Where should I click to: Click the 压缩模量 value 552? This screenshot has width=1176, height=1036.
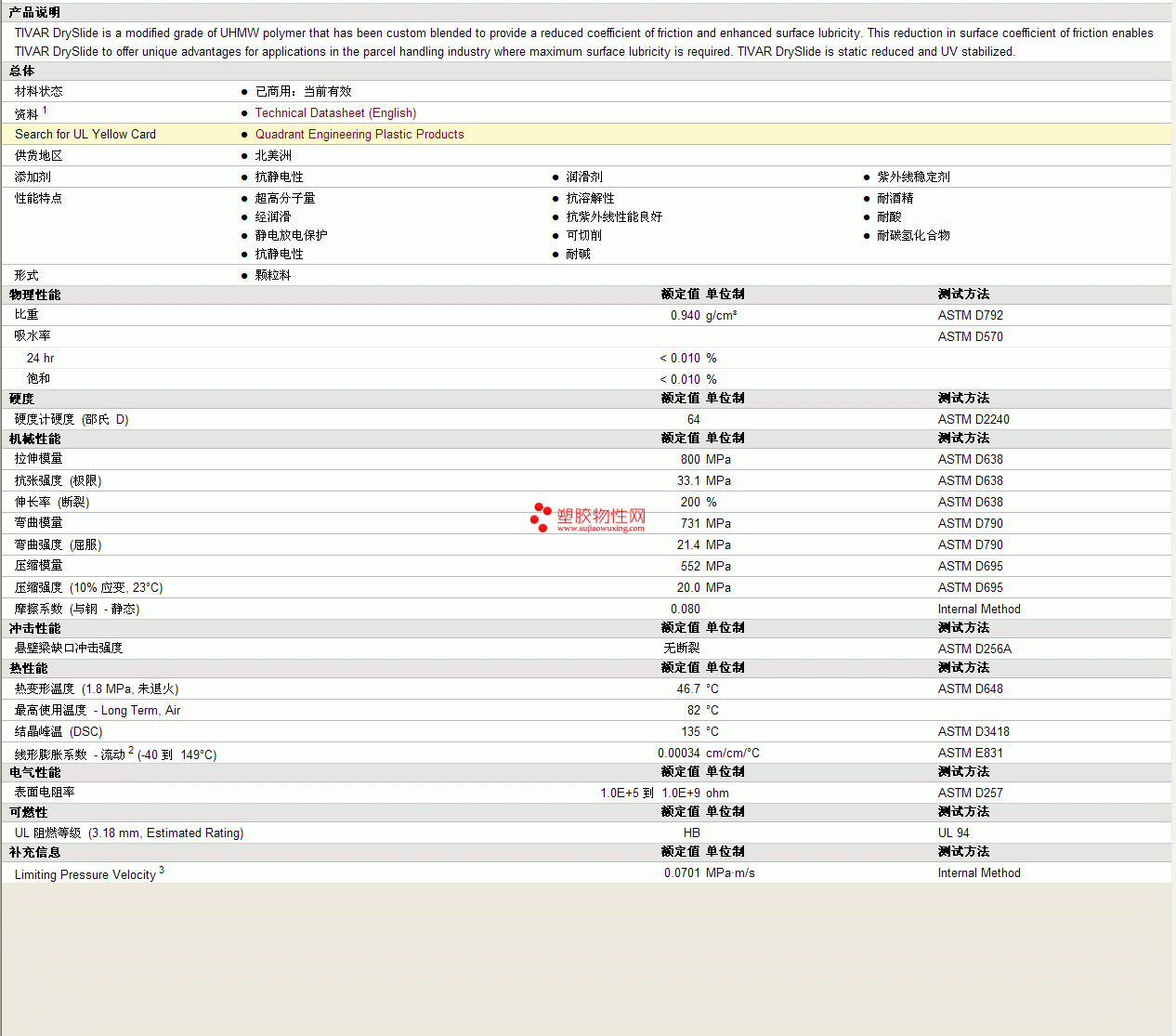tap(690, 566)
